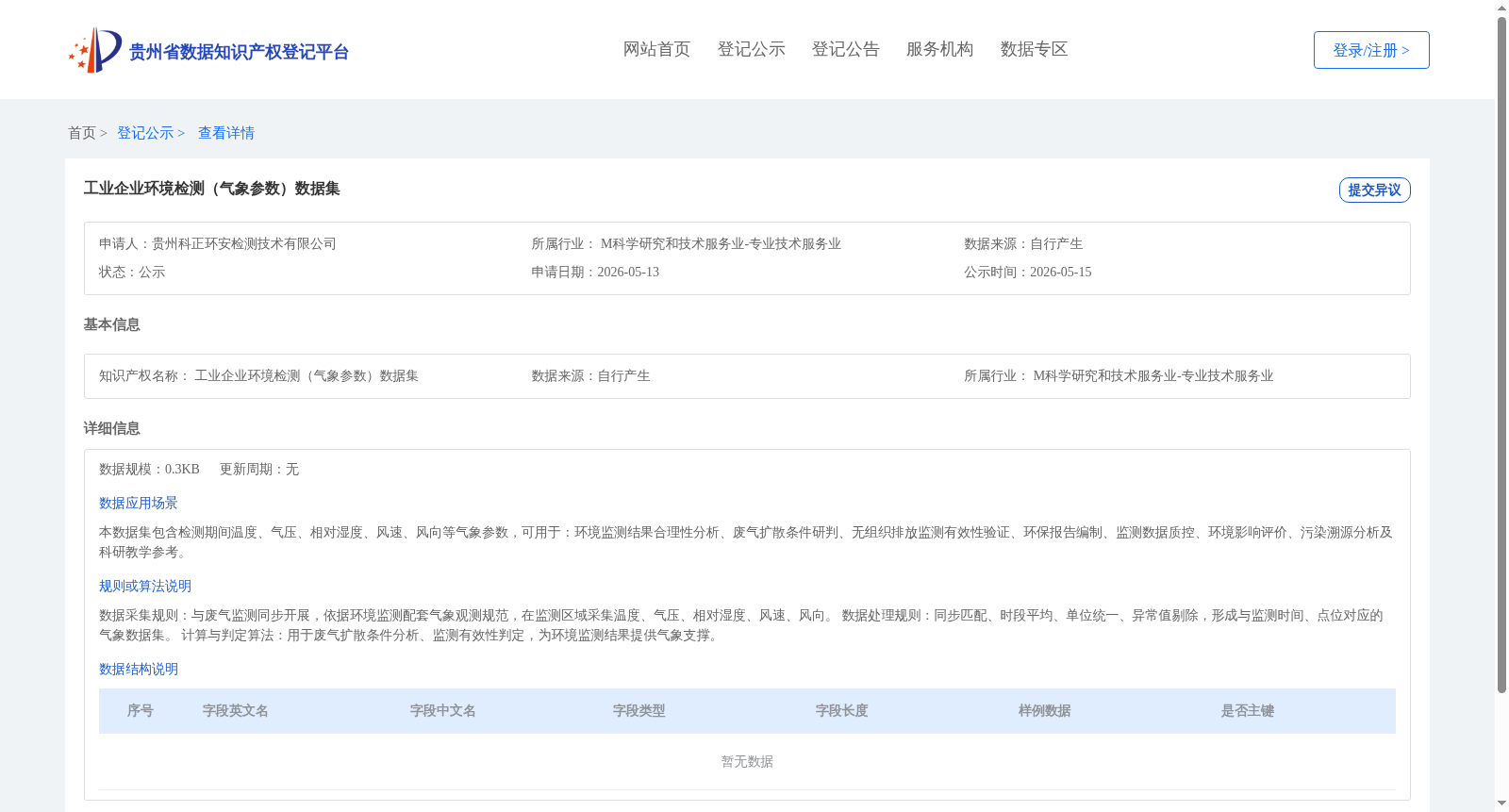
Task: Click the 提交异议 button
Action: pyautogui.click(x=1374, y=190)
